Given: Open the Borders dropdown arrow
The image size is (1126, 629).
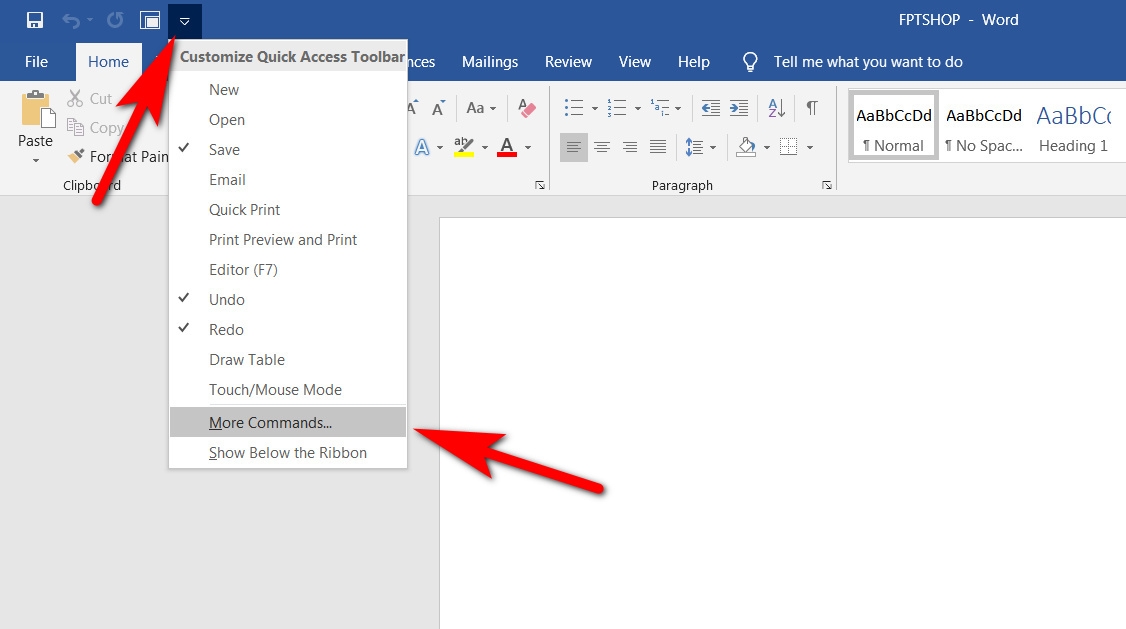Looking at the screenshot, I should click(808, 147).
